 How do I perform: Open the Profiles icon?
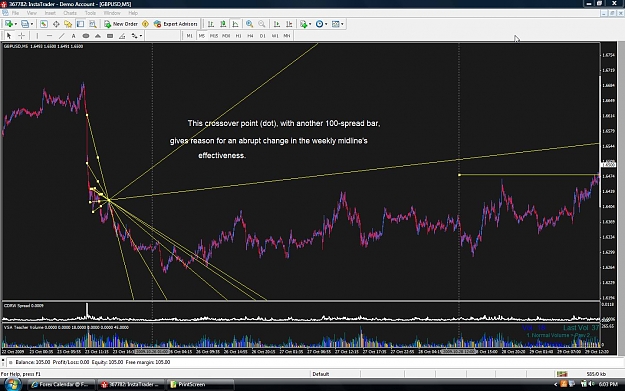(25, 24)
